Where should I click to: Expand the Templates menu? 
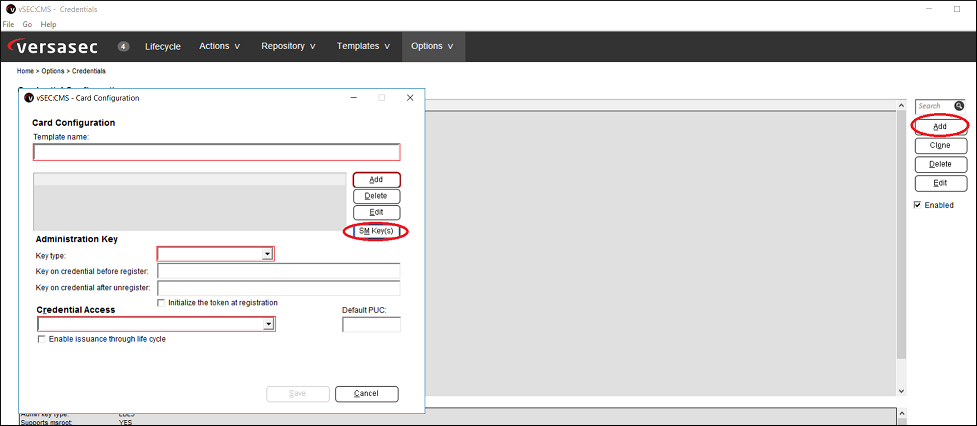tap(363, 46)
